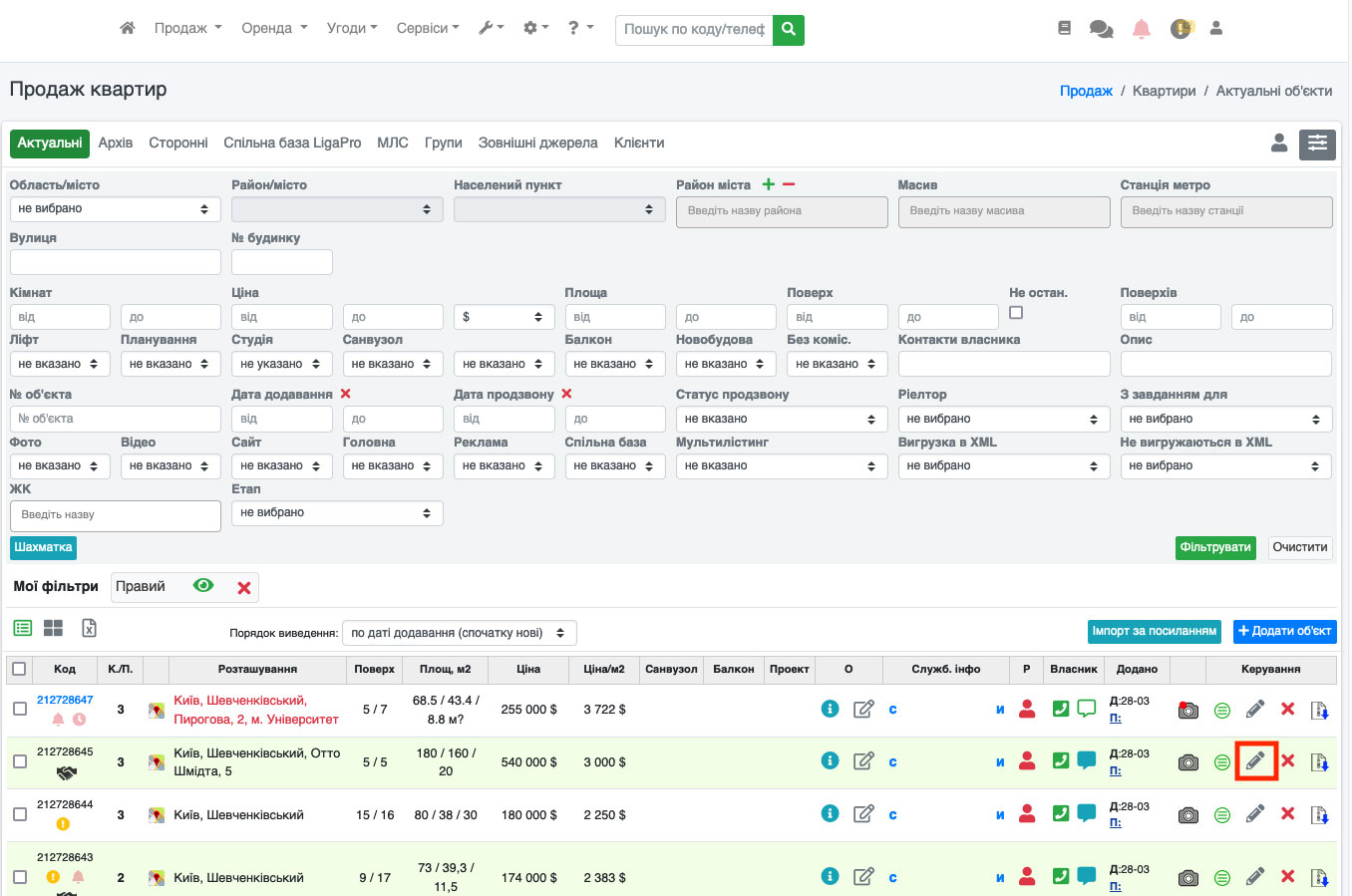Edit listing 212728645 with the pencil icon
The height and width of the screenshot is (896, 1352).
tap(1255, 762)
